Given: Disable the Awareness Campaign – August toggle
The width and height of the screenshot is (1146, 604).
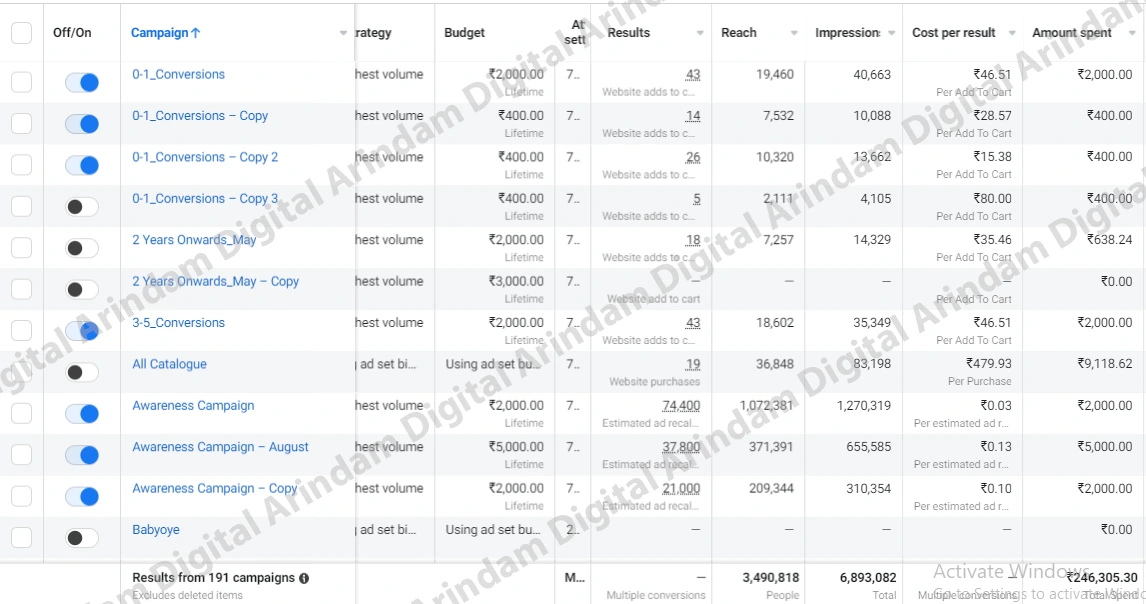Looking at the screenshot, I should coord(82,456).
